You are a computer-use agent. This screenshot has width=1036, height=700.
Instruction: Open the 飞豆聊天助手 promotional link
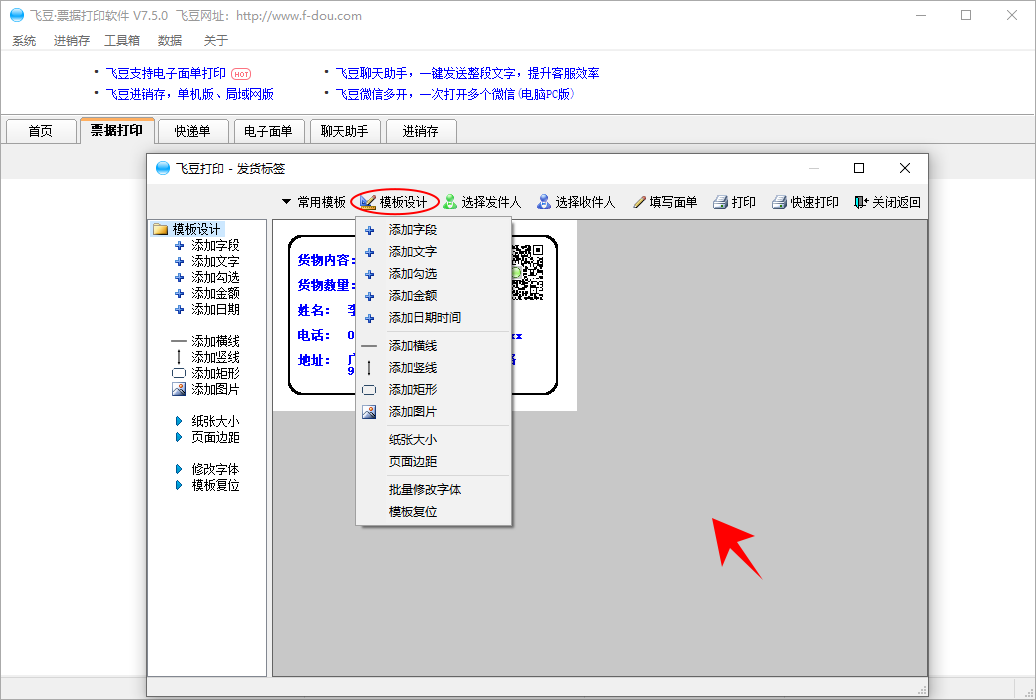click(x=467, y=73)
